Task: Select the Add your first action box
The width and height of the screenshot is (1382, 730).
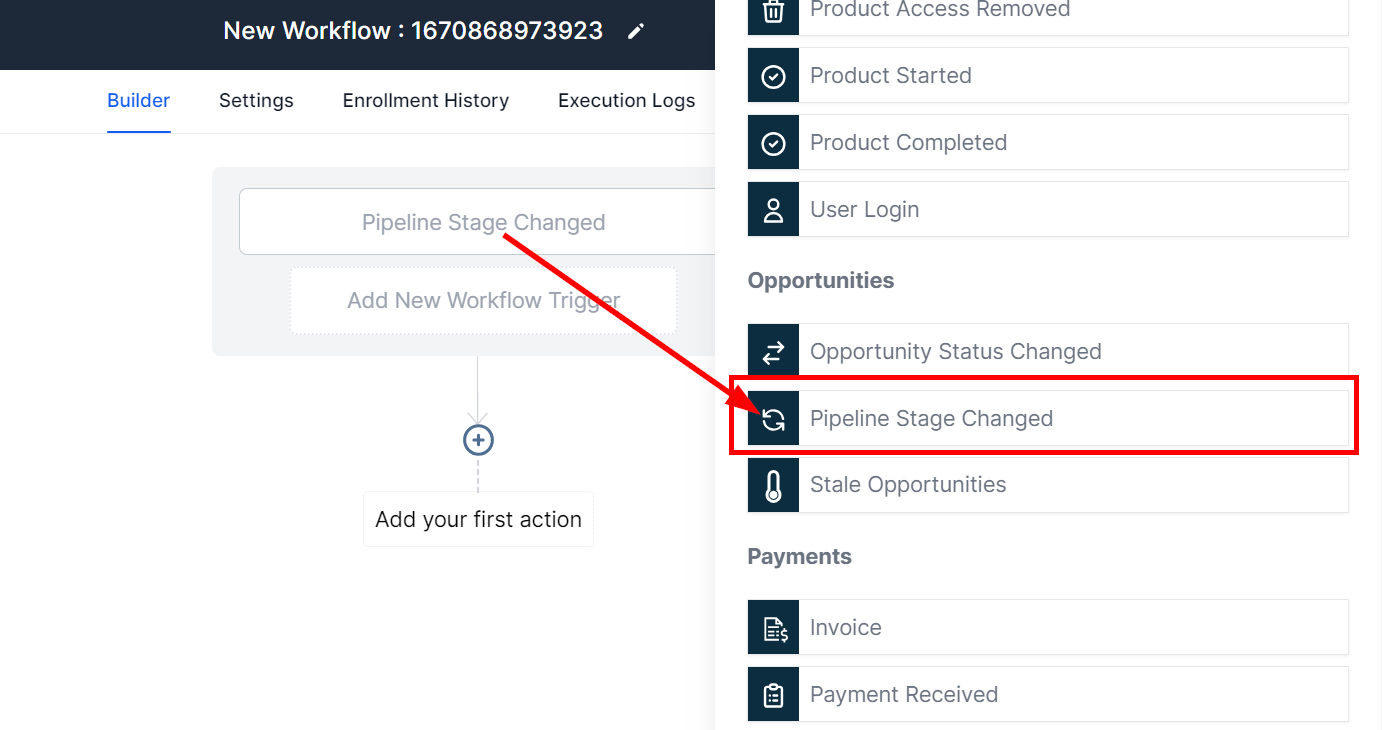Action: point(478,520)
